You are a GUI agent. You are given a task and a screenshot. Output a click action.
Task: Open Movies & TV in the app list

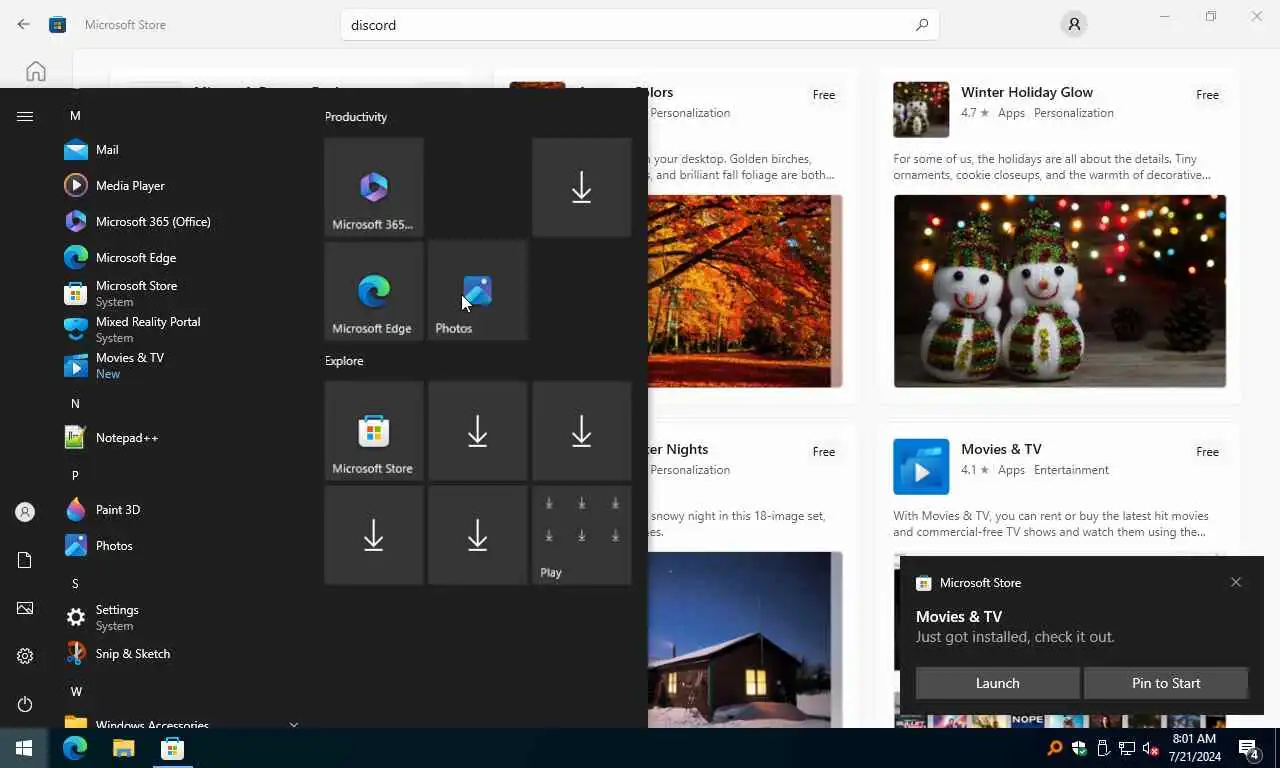[180, 366]
